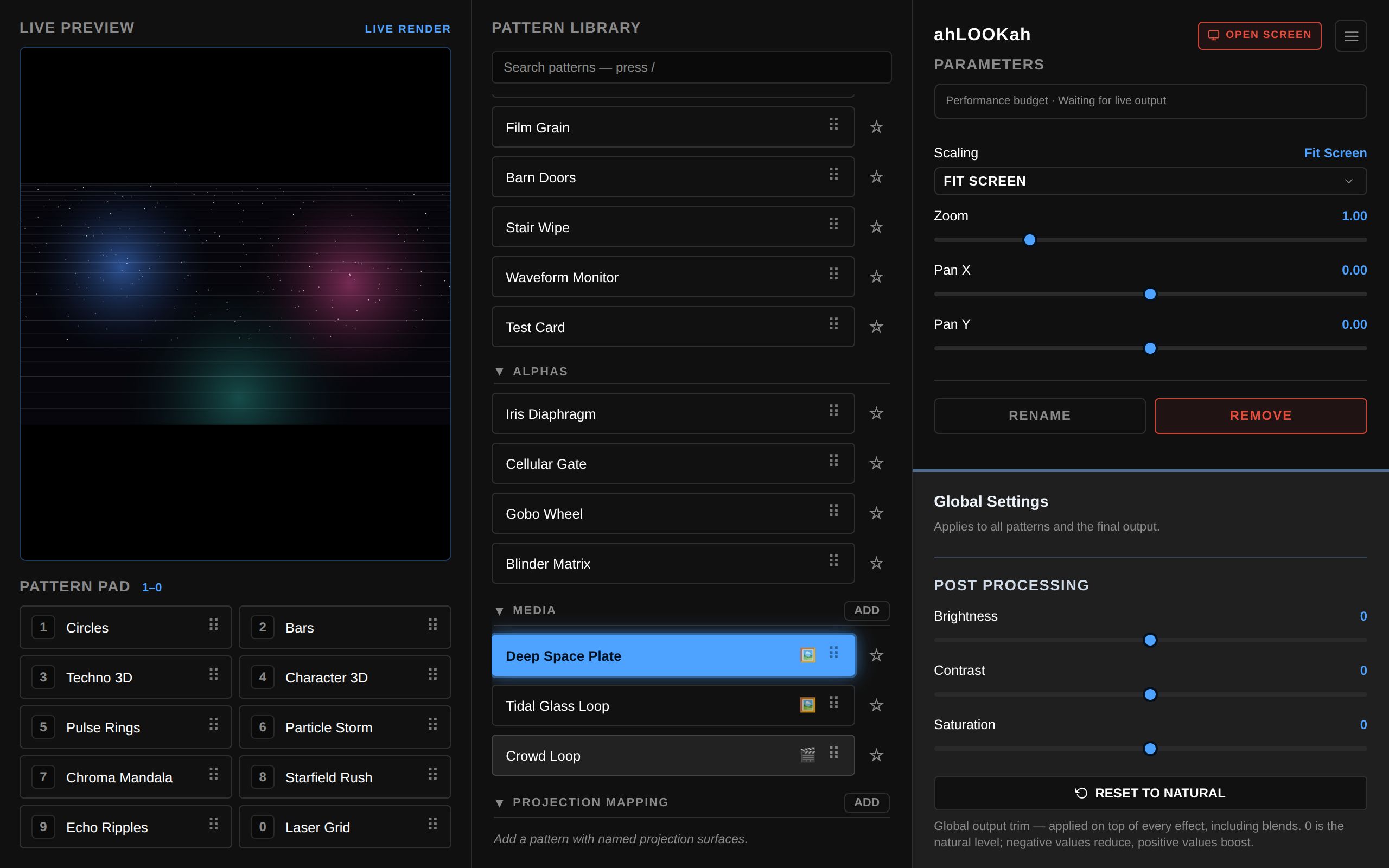Click Tidal Glass Loop image icon
1389x868 pixels.
(807, 705)
